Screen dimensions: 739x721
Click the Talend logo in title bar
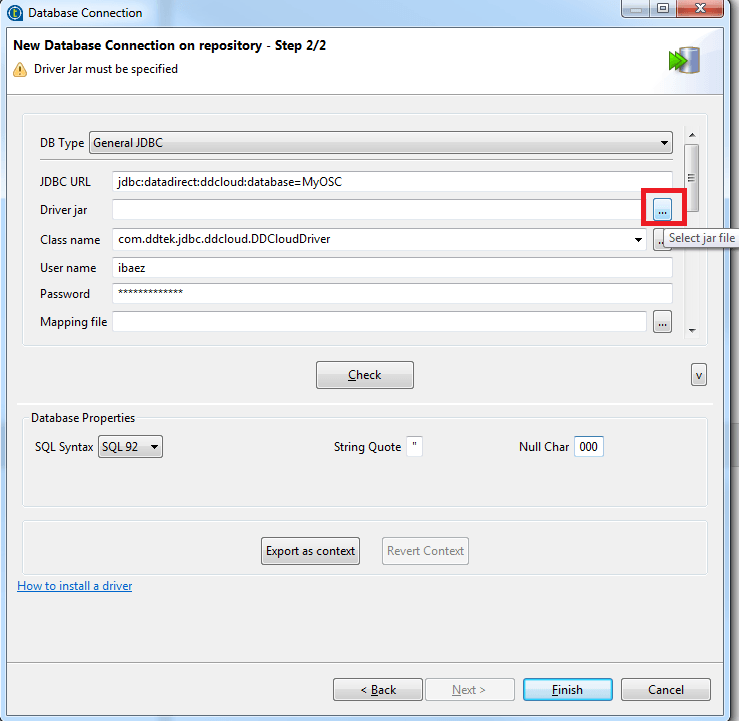(x=15, y=13)
